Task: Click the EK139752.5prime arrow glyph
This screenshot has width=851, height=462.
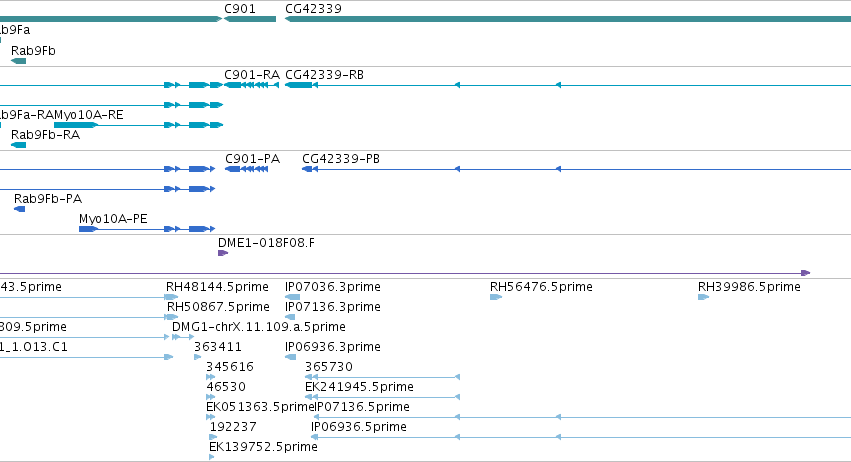Action: (x=212, y=457)
